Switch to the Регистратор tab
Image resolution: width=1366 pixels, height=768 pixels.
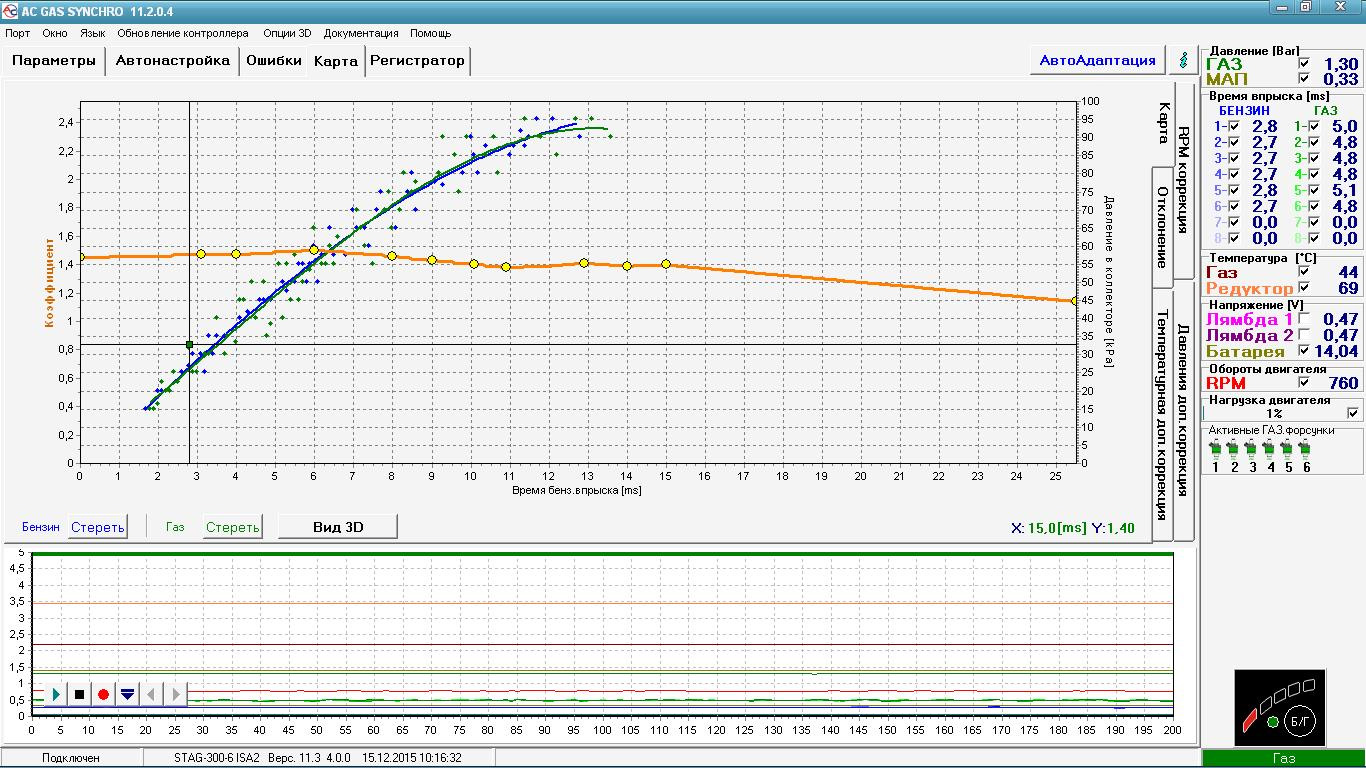[417, 60]
